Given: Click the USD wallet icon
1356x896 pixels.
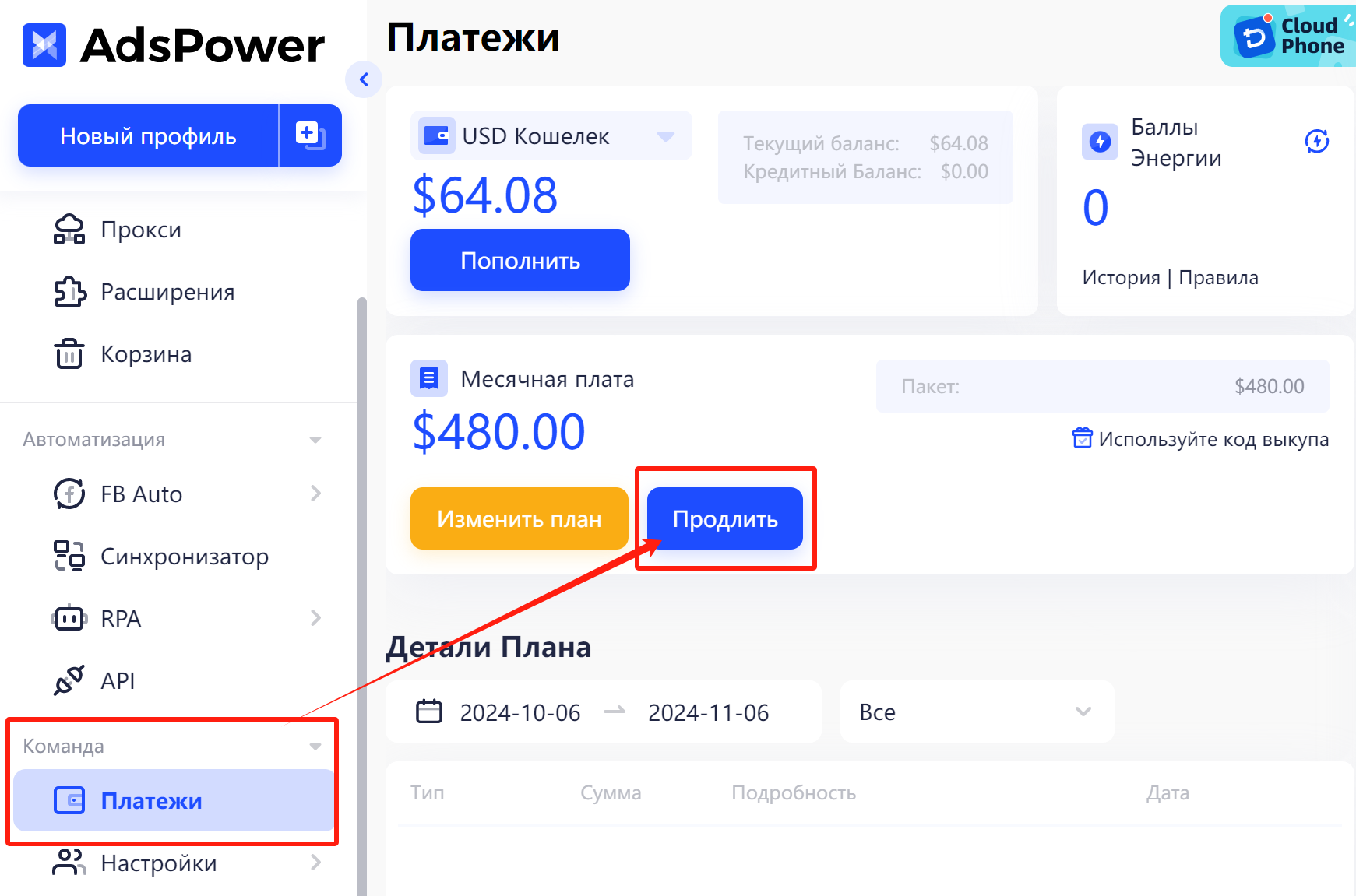Looking at the screenshot, I should tap(436, 136).
